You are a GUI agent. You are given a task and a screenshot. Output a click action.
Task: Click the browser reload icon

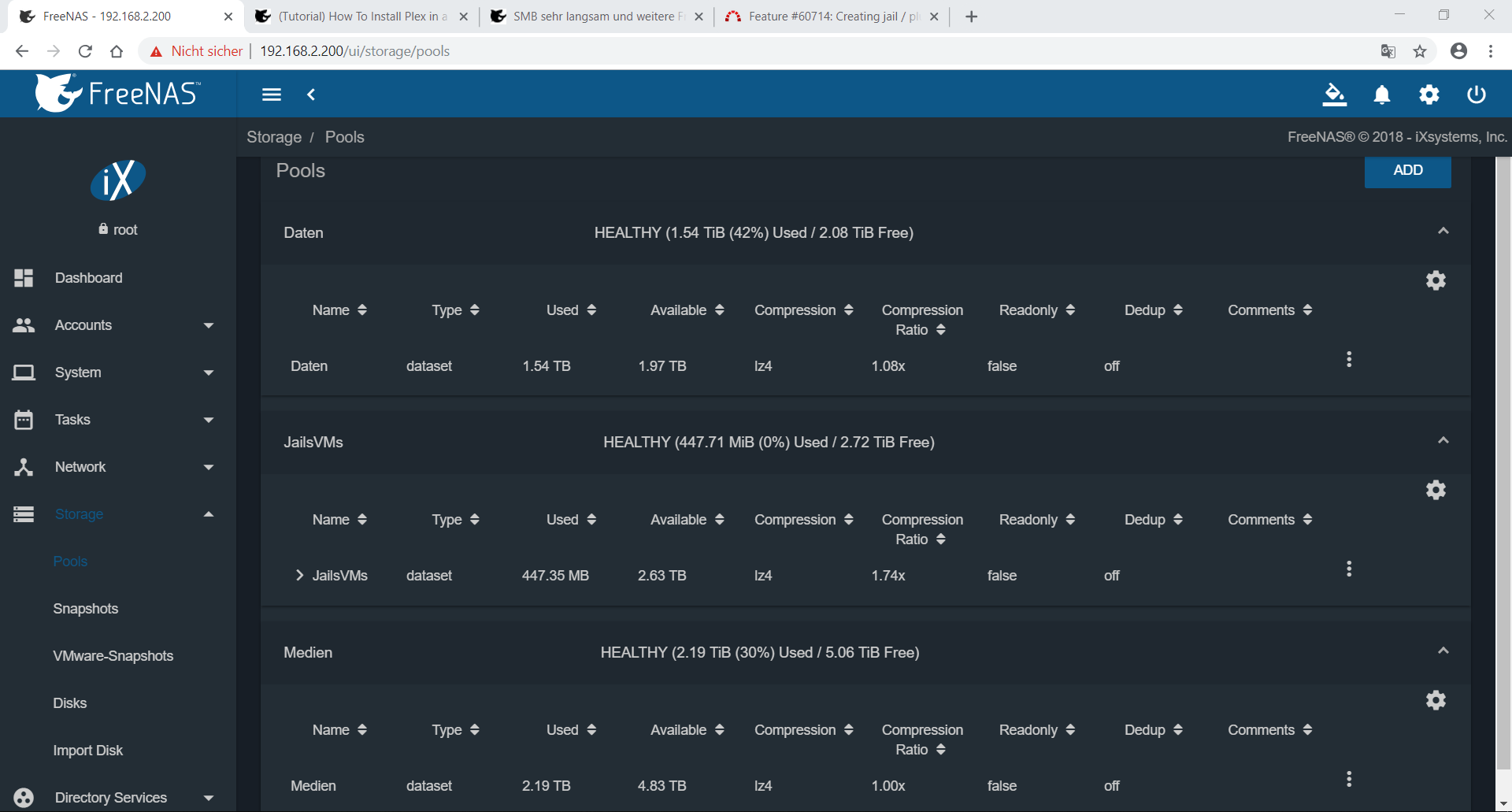(x=85, y=51)
